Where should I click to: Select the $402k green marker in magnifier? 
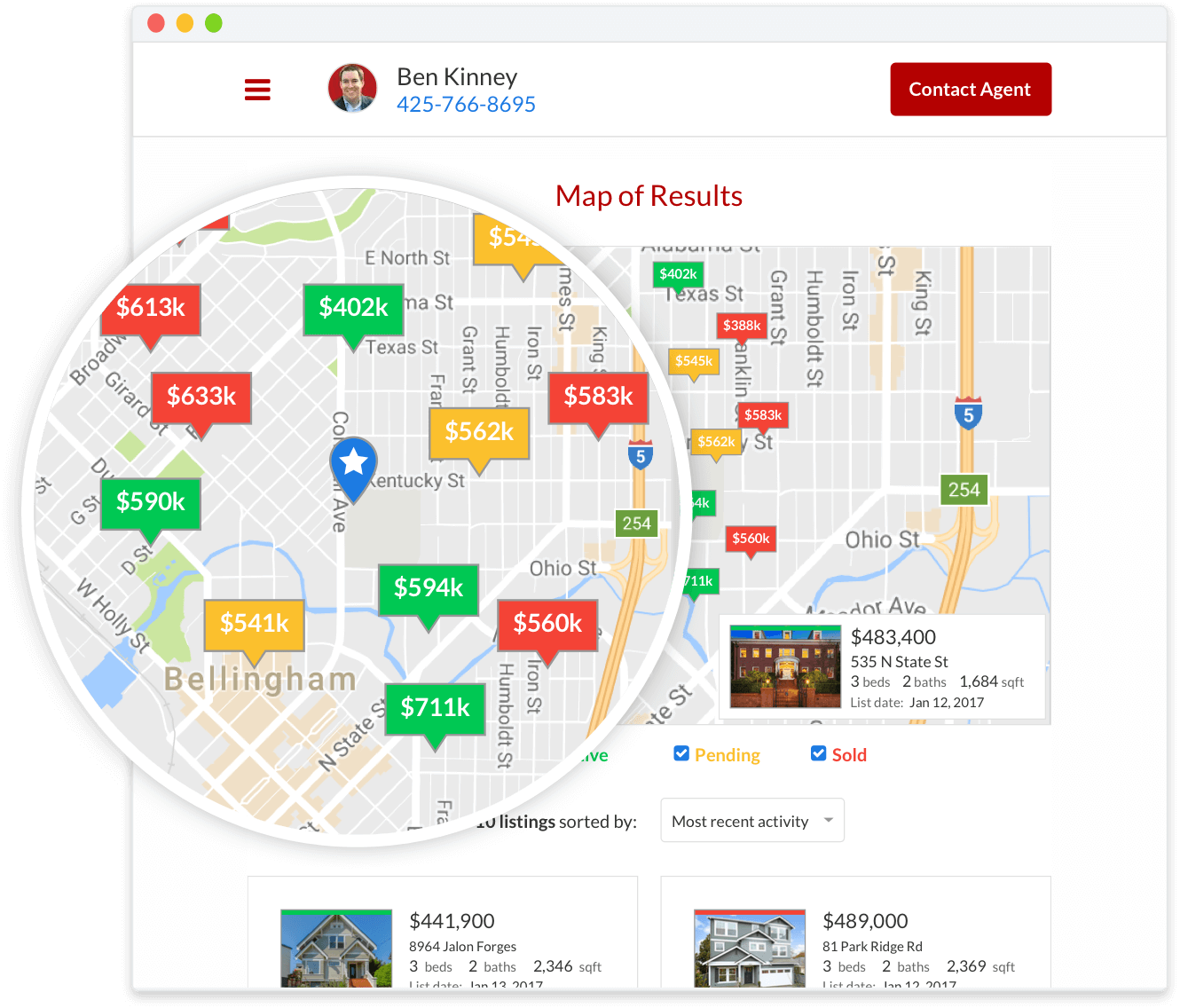tap(353, 309)
